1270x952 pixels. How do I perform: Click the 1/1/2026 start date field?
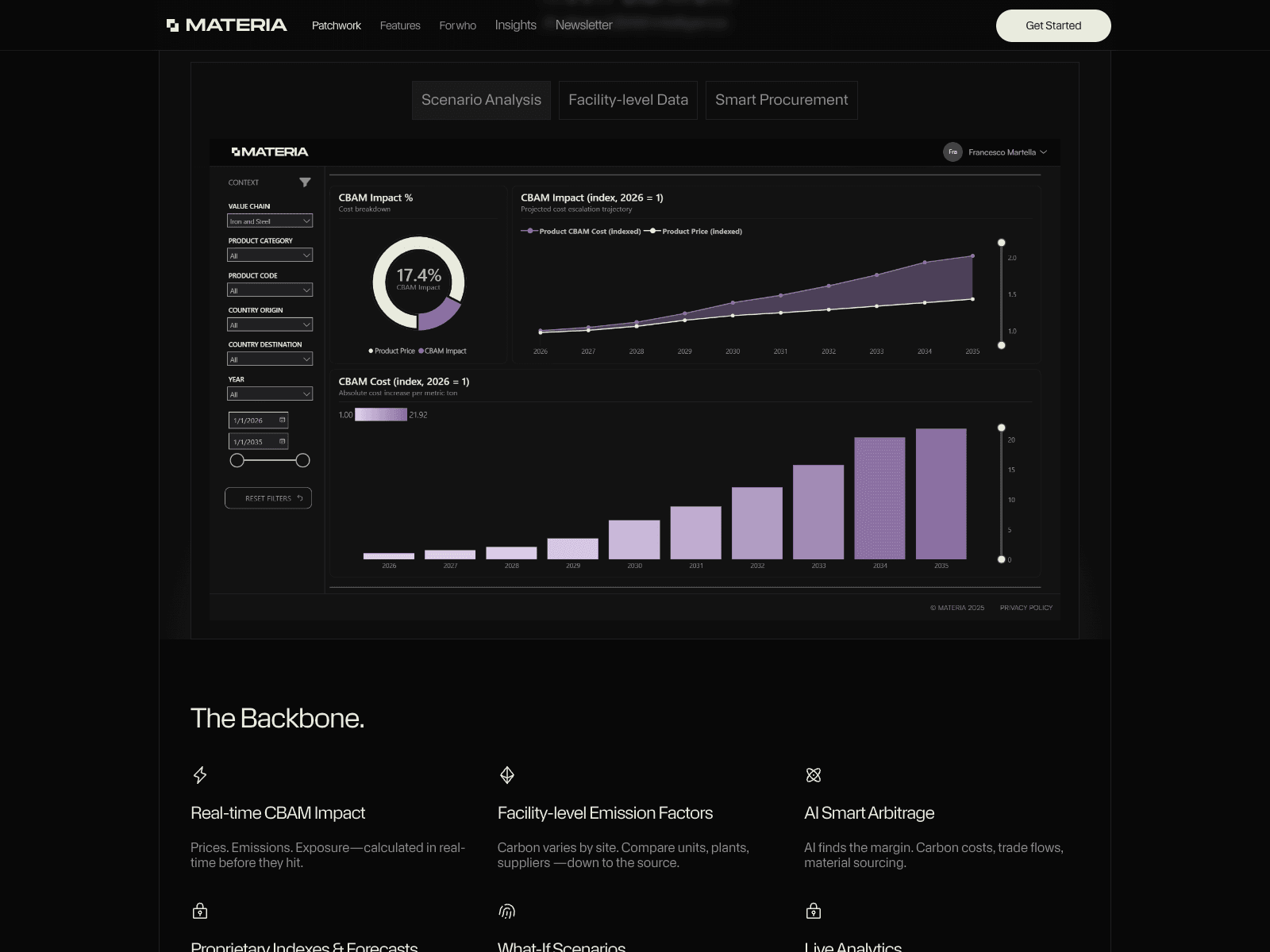coord(258,420)
